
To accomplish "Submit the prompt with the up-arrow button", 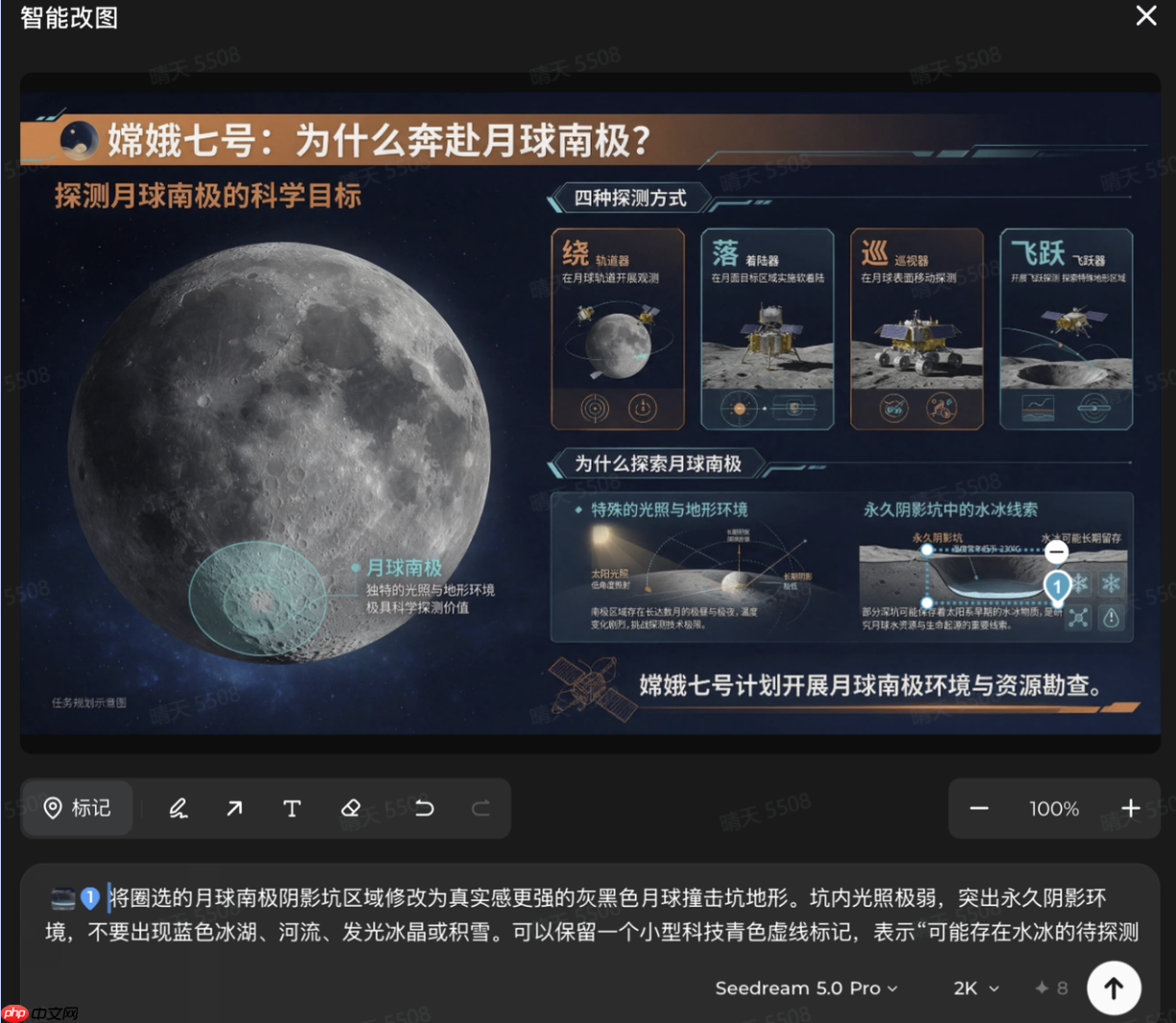I will click(x=1114, y=987).
